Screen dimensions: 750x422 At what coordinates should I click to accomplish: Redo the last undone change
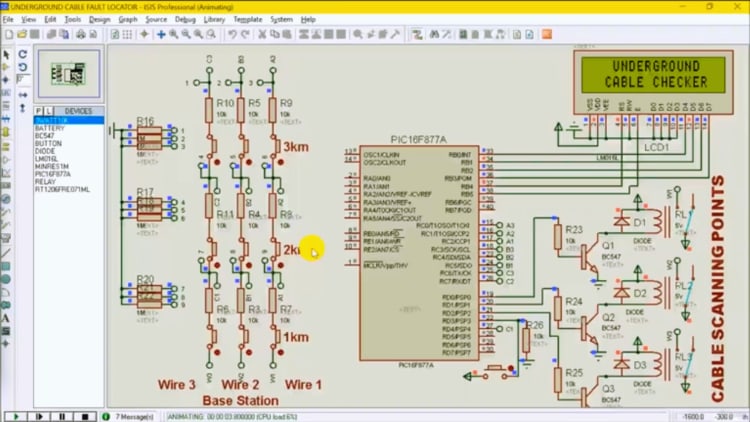[x=245, y=34]
